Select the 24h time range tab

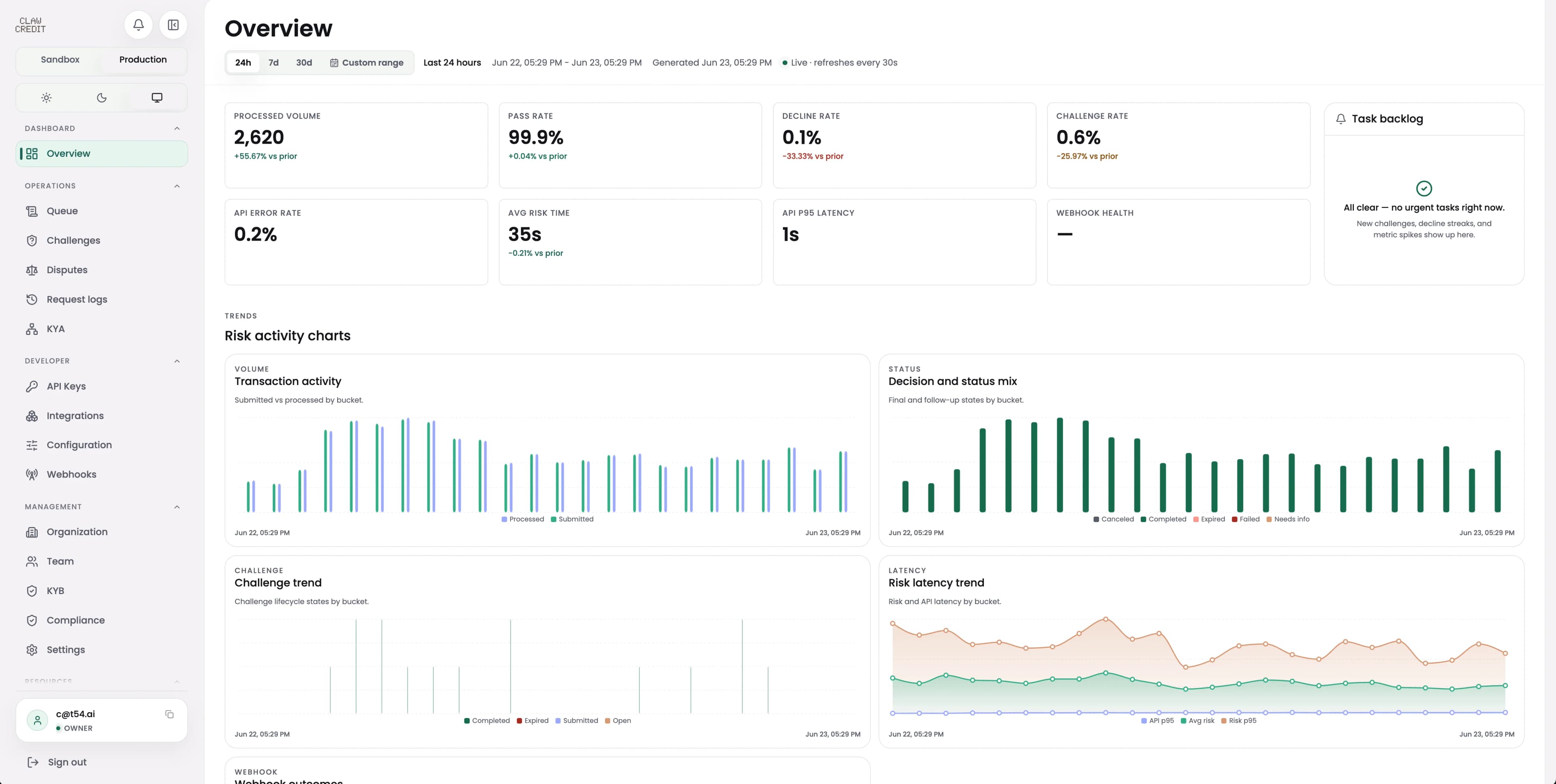(243, 63)
